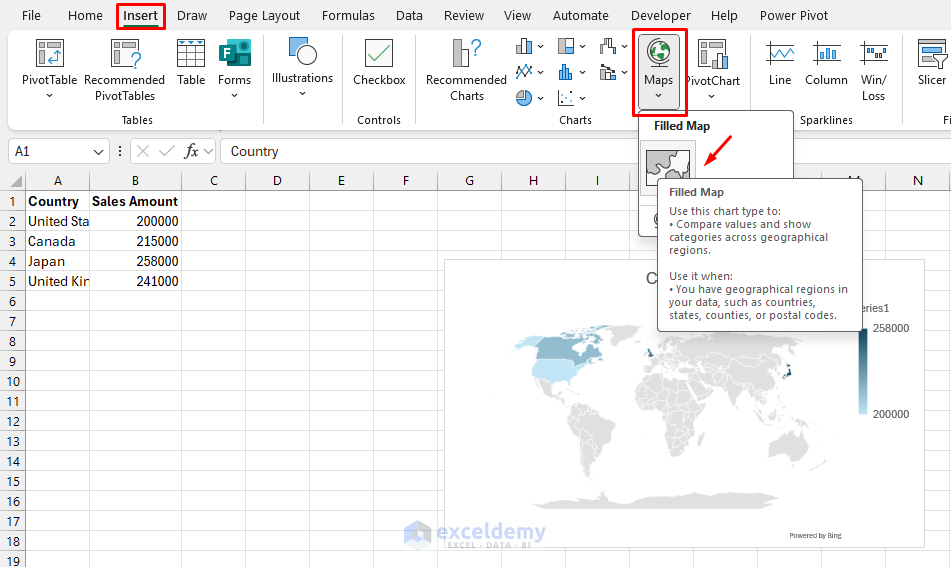Open Recommended Charts
Viewport: 951px width, 567px height.
coord(466,70)
